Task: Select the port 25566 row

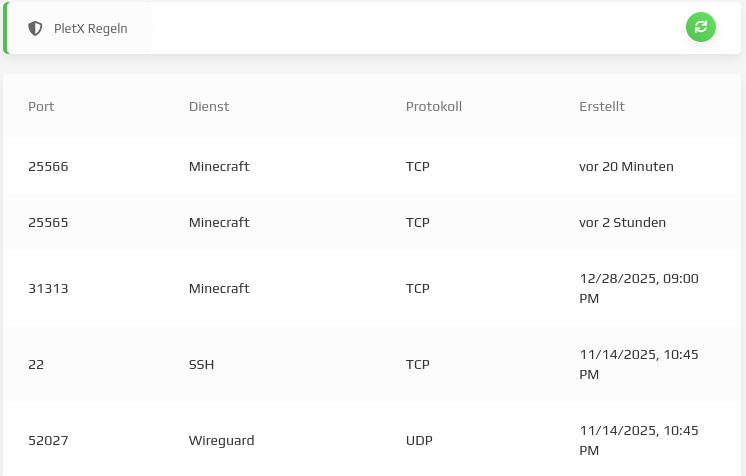Action: (x=48, y=166)
